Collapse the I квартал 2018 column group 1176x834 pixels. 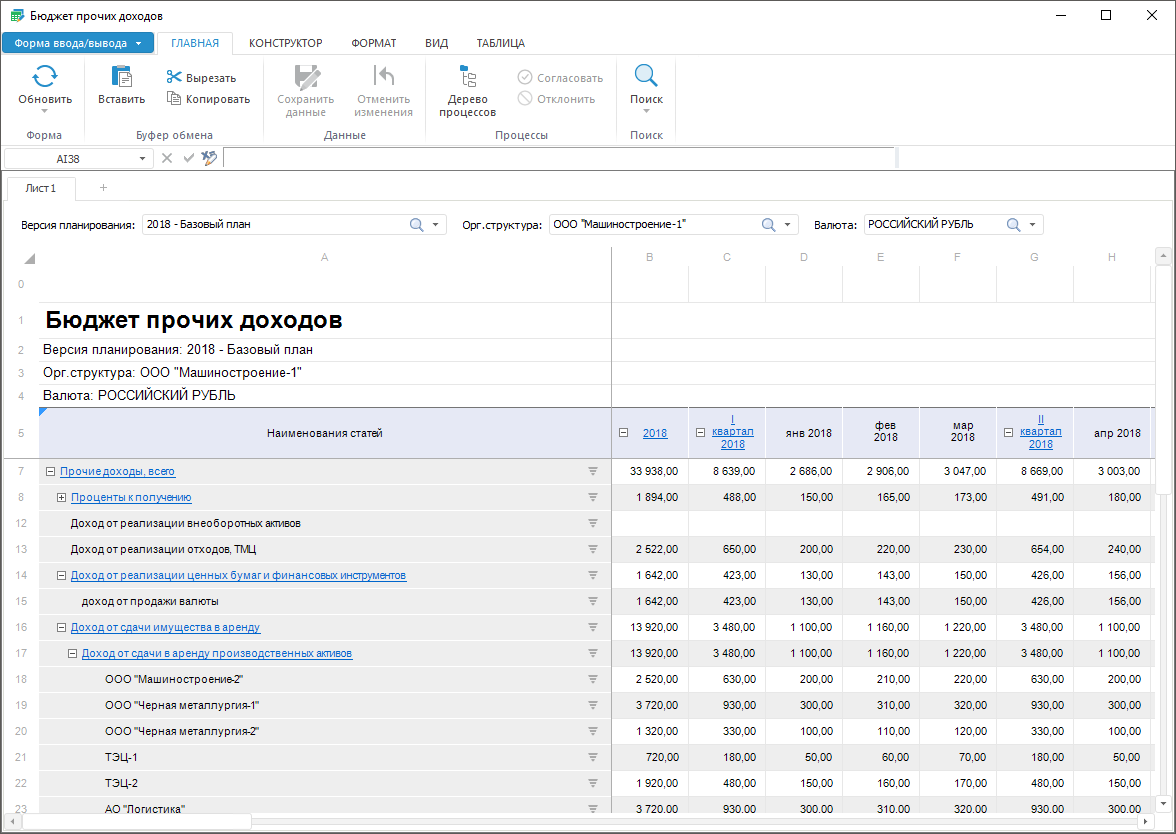click(x=700, y=433)
